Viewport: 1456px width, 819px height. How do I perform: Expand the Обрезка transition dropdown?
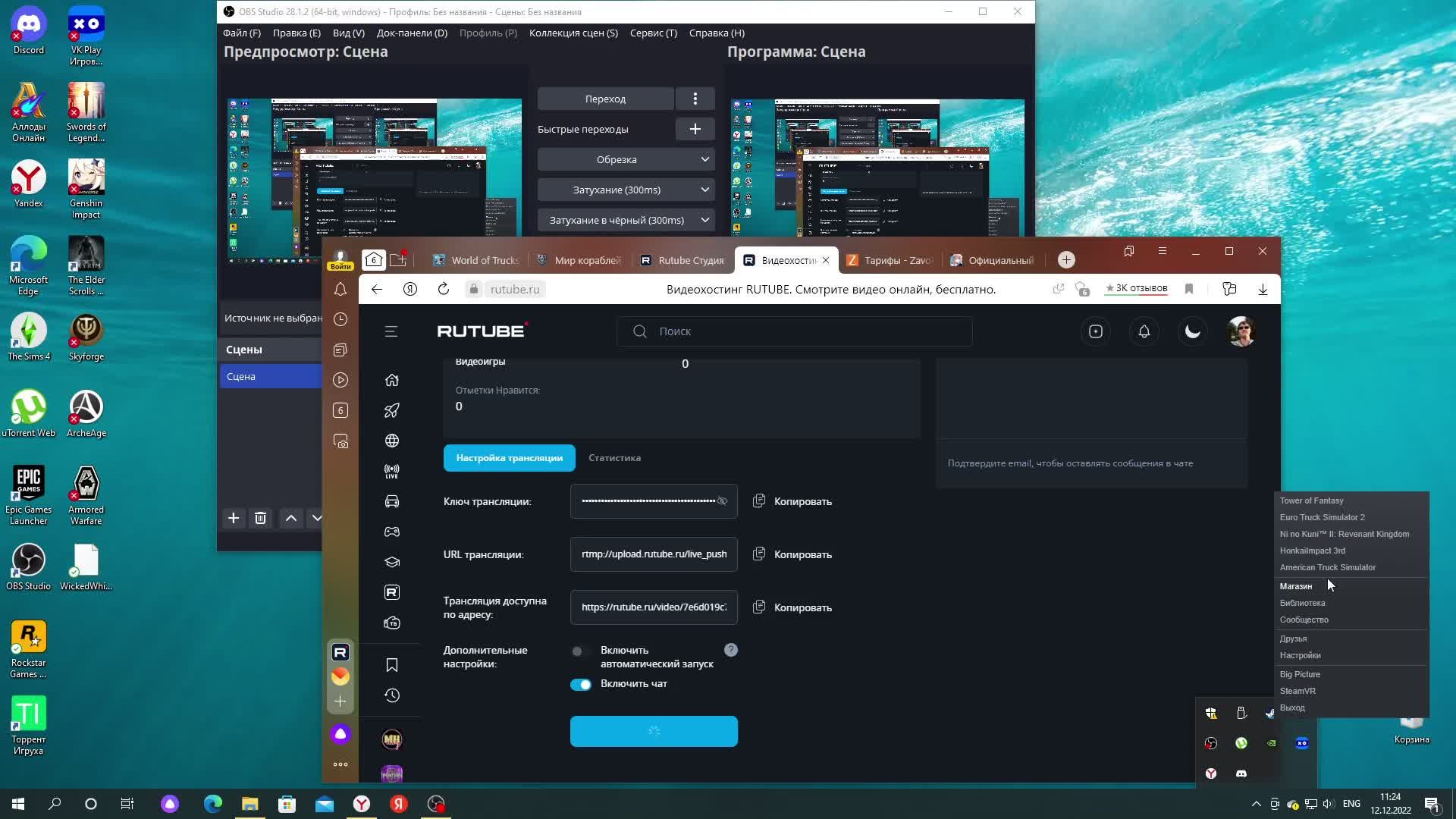point(626,159)
